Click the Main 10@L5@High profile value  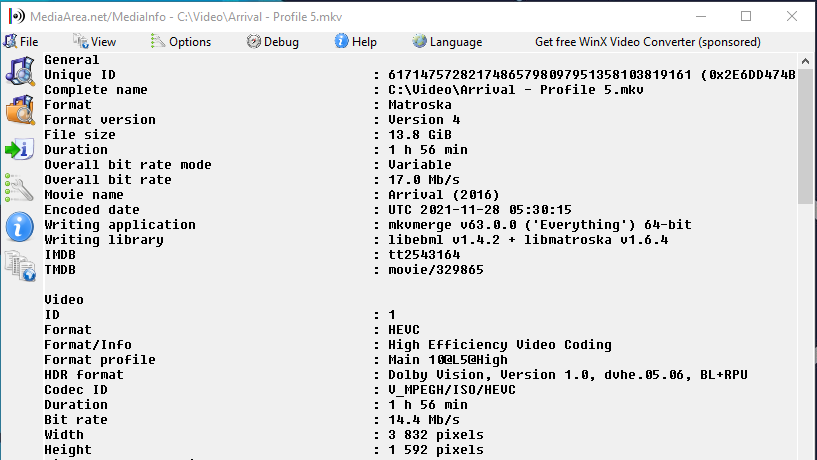coord(448,360)
